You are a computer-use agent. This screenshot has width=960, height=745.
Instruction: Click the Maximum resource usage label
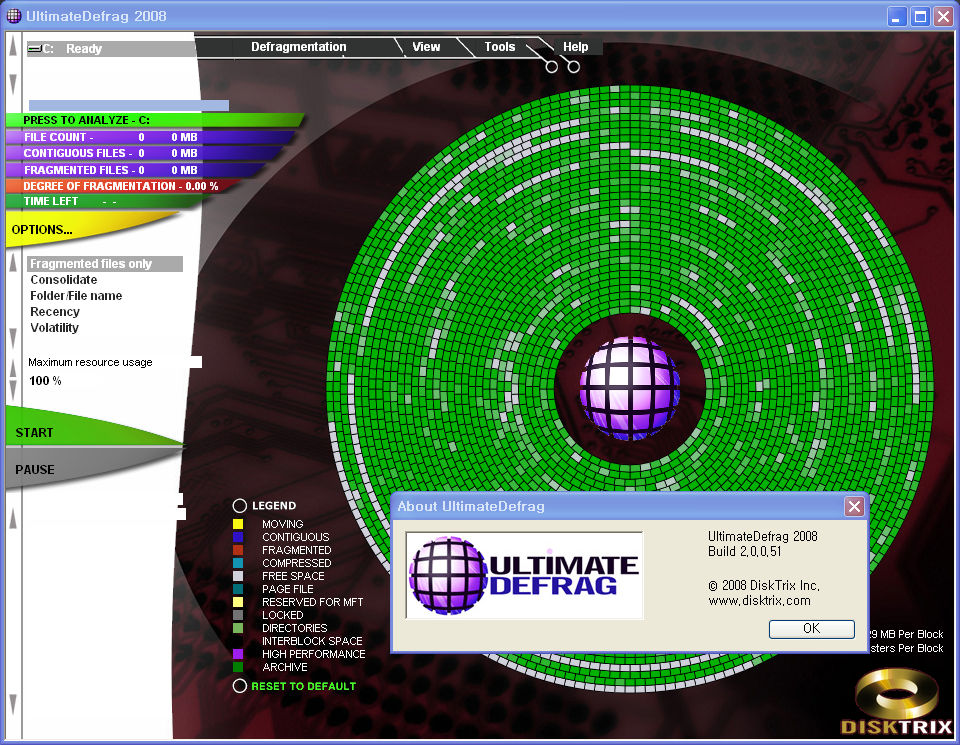[x=90, y=362]
